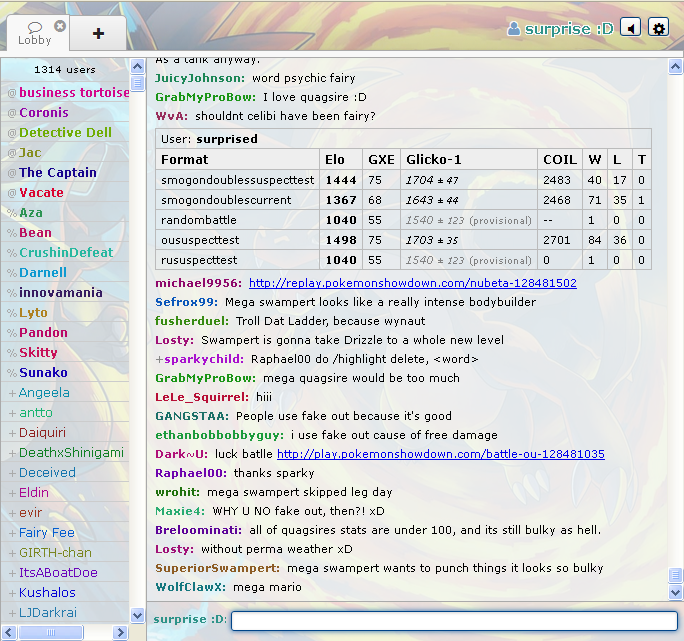Click the user list scroll down arrow

(137, 615)
